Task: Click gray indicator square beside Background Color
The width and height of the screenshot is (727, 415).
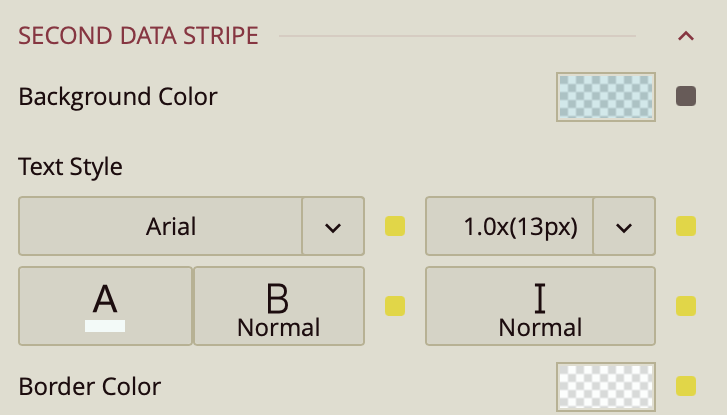Action: point(686,97)
